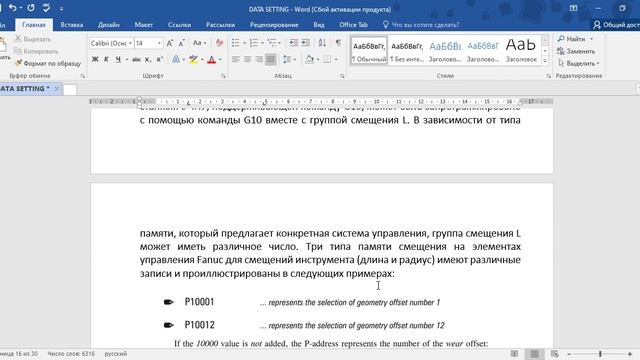Click the zoom slider handle
Viewport: 640px width, 360px height.
click(600, 354)
